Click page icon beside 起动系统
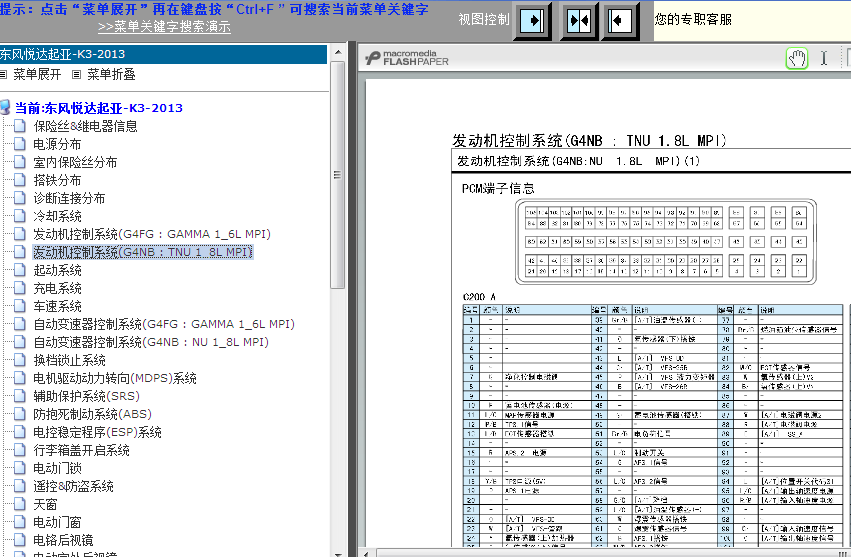 (x=20, y=270)
